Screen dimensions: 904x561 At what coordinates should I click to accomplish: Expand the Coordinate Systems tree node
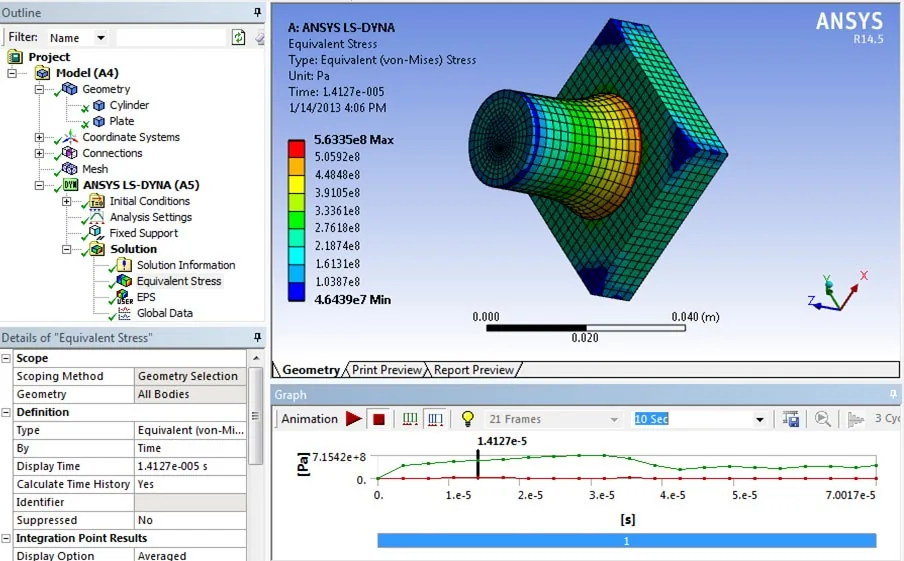pos(39,137)
